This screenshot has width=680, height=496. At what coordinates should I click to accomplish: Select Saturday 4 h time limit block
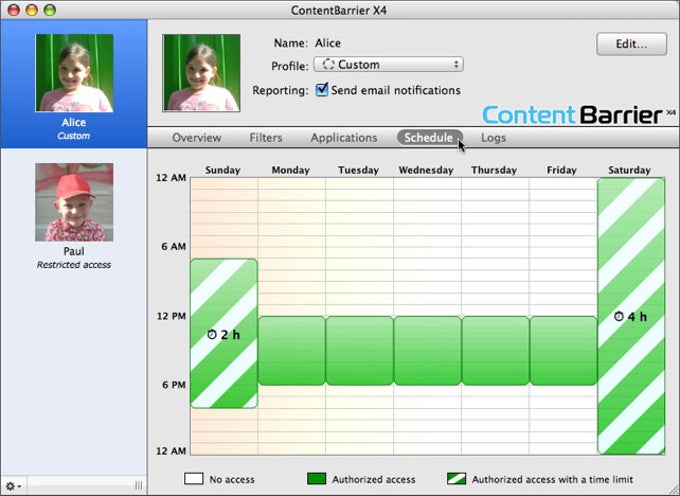631,316
